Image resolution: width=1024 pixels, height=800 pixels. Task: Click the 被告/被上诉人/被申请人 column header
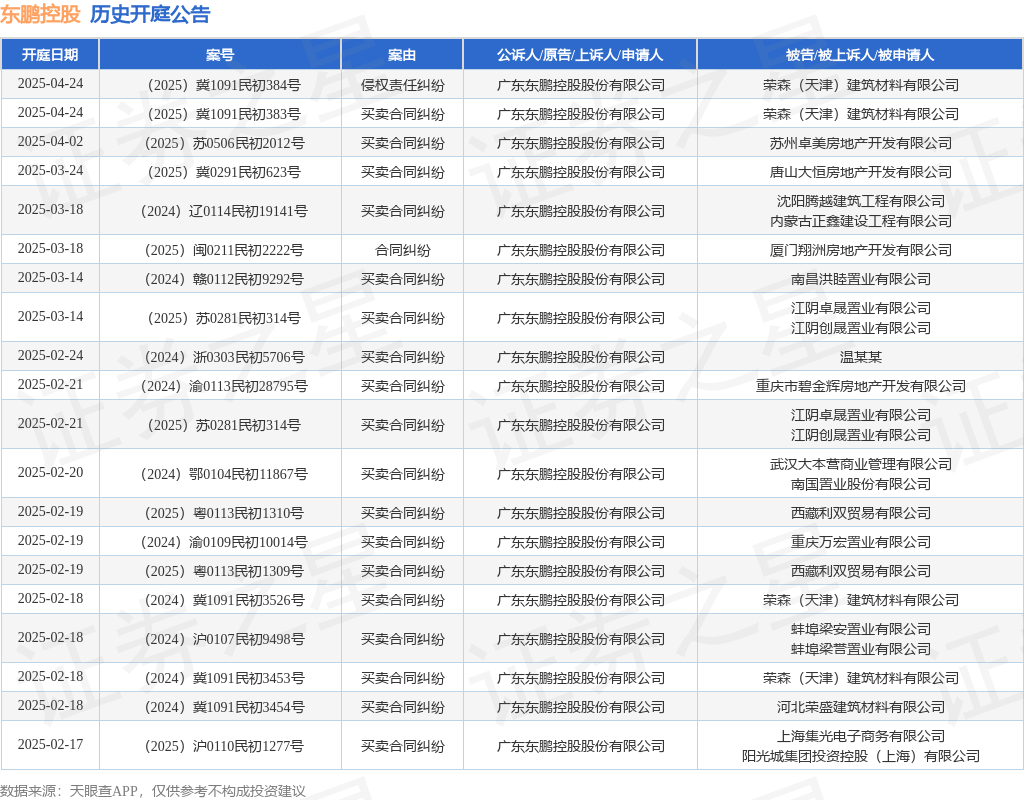point(860,55)
